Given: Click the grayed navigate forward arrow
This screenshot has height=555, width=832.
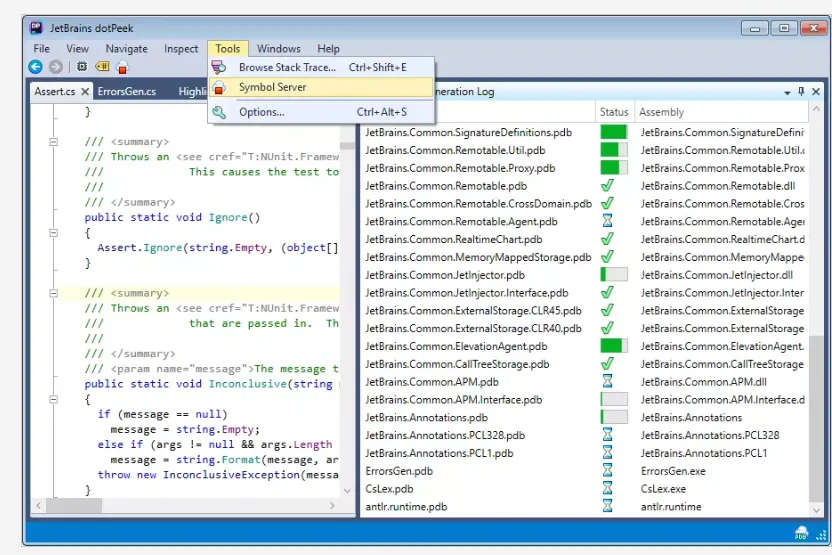Looking at the screenshot, I should coord(56,67).
